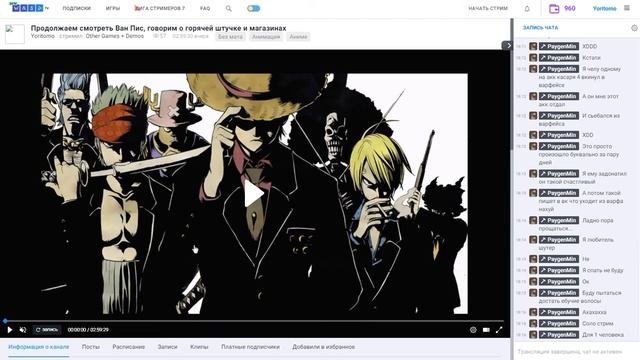
Task: Click the Аниме tag
Action: 298,37
